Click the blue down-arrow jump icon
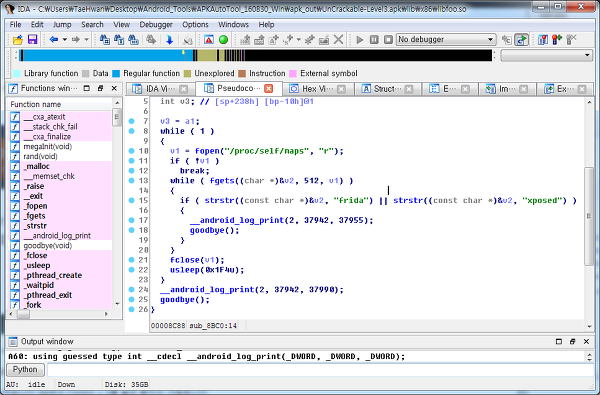This screenshot has height=395, width=600. click(169, 39)
